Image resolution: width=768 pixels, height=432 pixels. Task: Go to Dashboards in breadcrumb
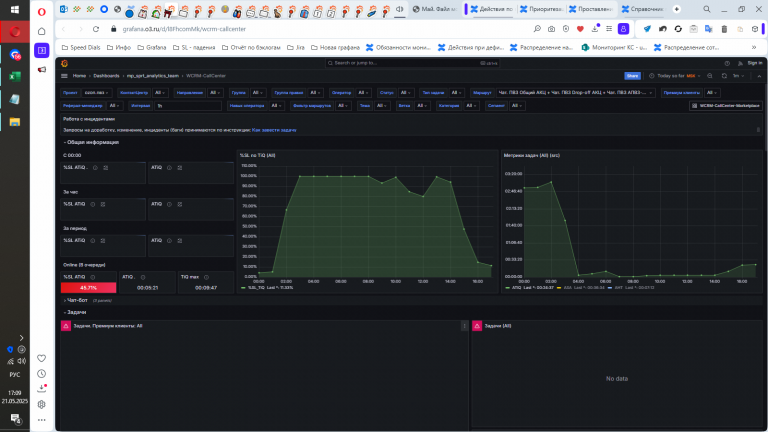point(106,76)
